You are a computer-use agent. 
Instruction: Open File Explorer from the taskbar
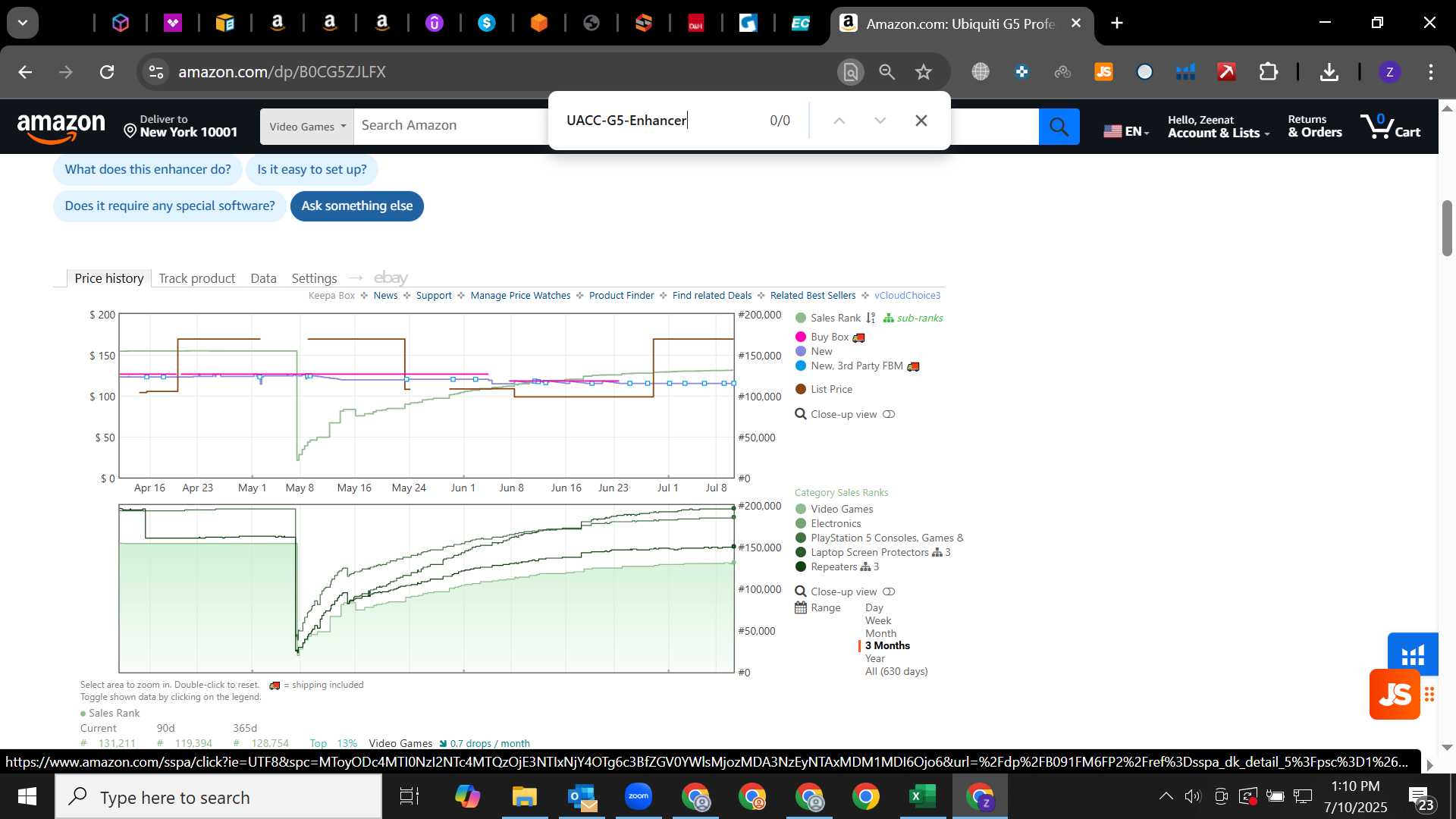point(524,797)
